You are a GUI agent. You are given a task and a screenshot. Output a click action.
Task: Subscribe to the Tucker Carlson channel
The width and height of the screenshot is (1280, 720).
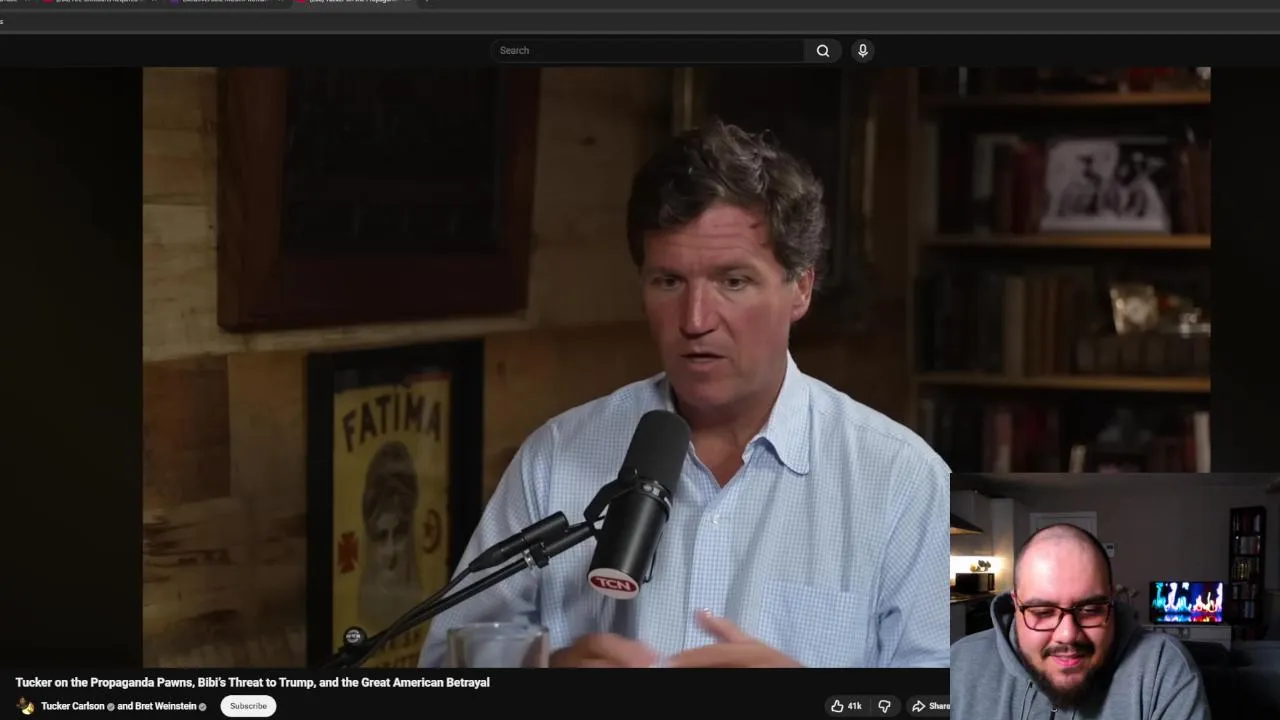(248, 706)
